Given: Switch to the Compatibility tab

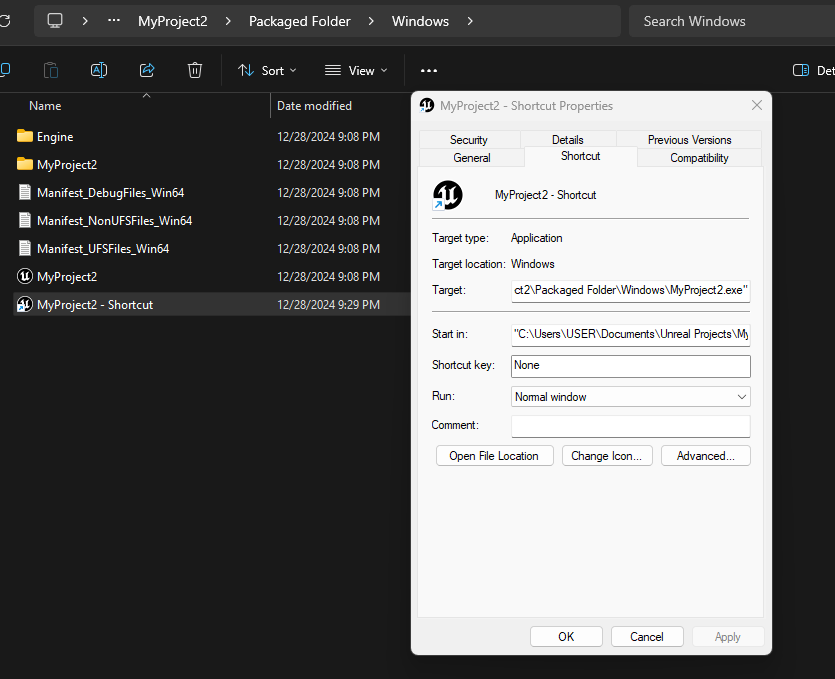Looking at the screenshot, I should click(699, 158).
